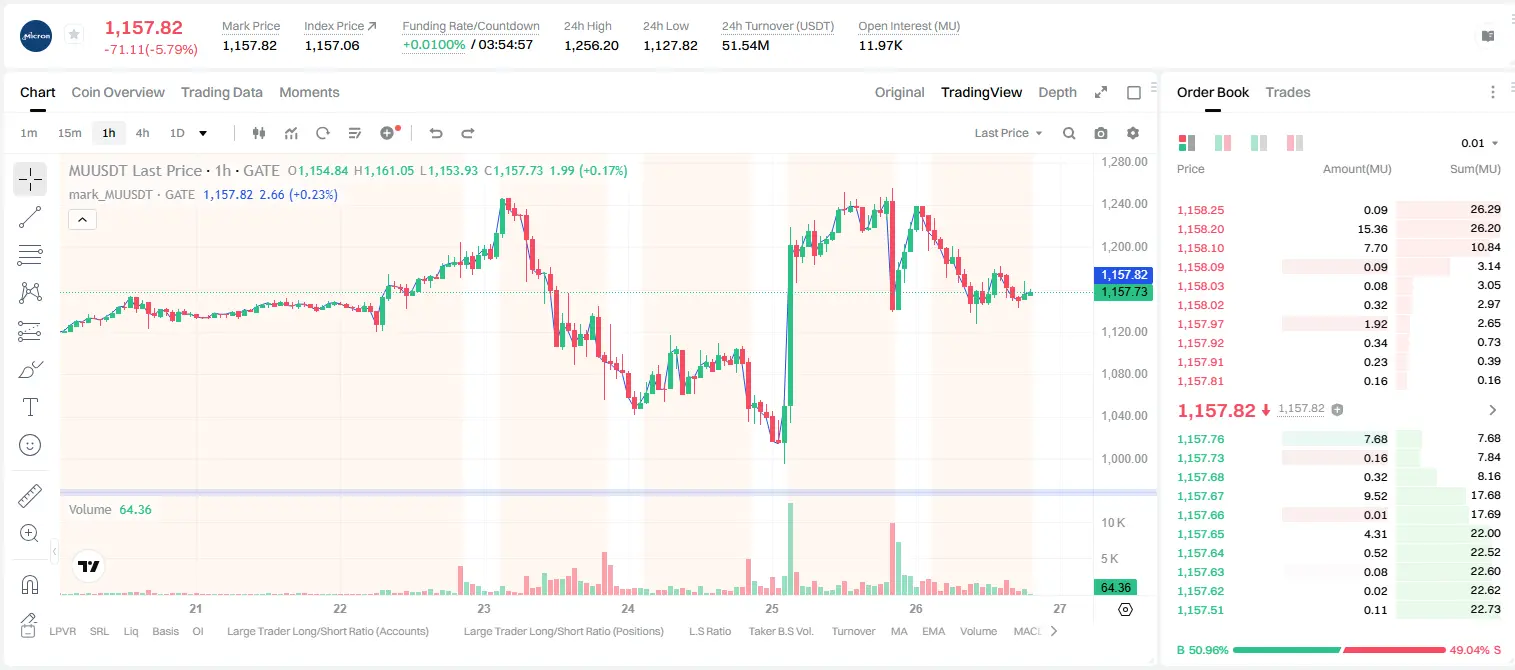
Task: Select the 15m timeframe
Action: click(x=69, y=133)
